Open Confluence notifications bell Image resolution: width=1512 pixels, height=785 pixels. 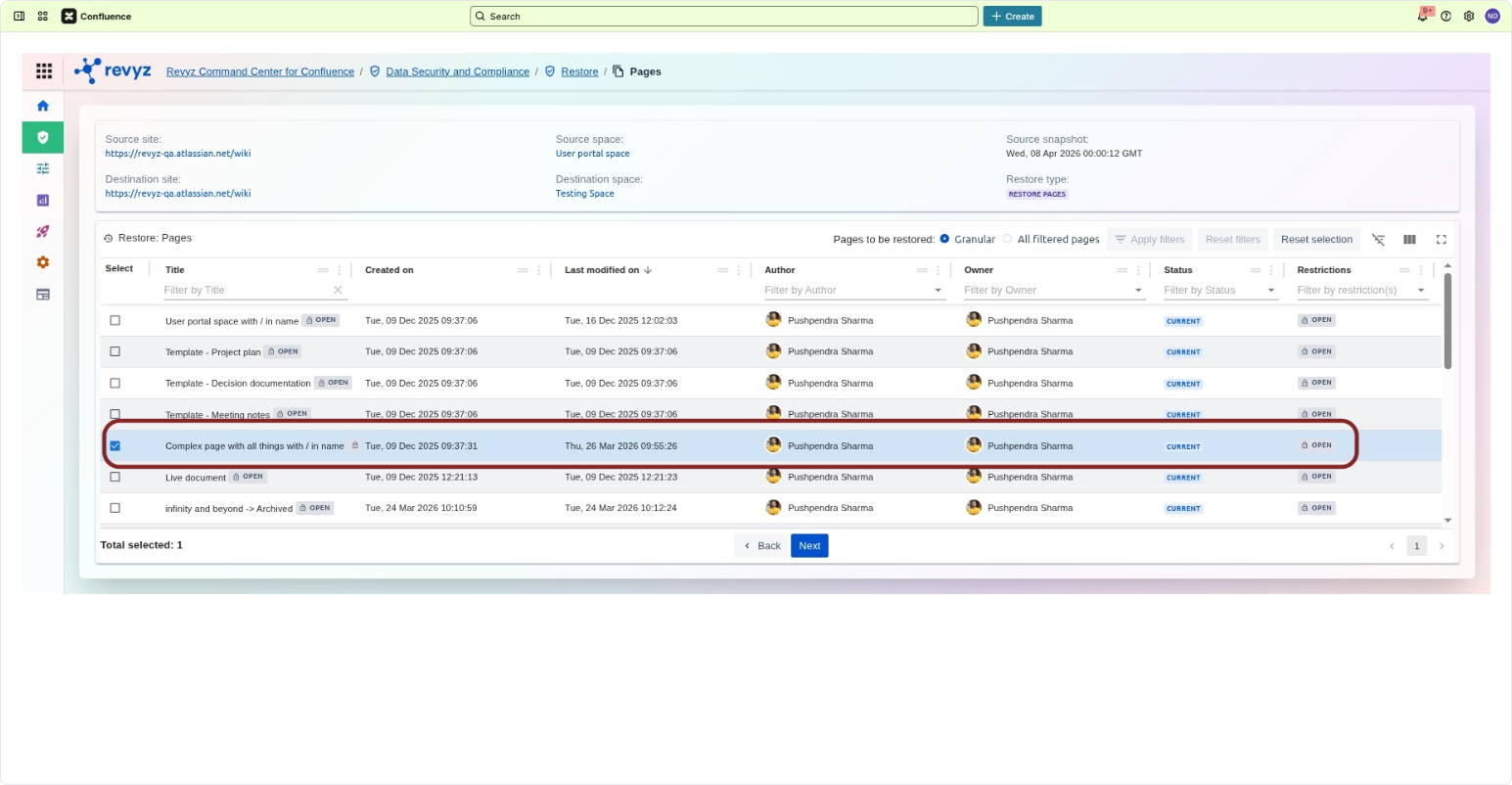tap(1422, 17)
